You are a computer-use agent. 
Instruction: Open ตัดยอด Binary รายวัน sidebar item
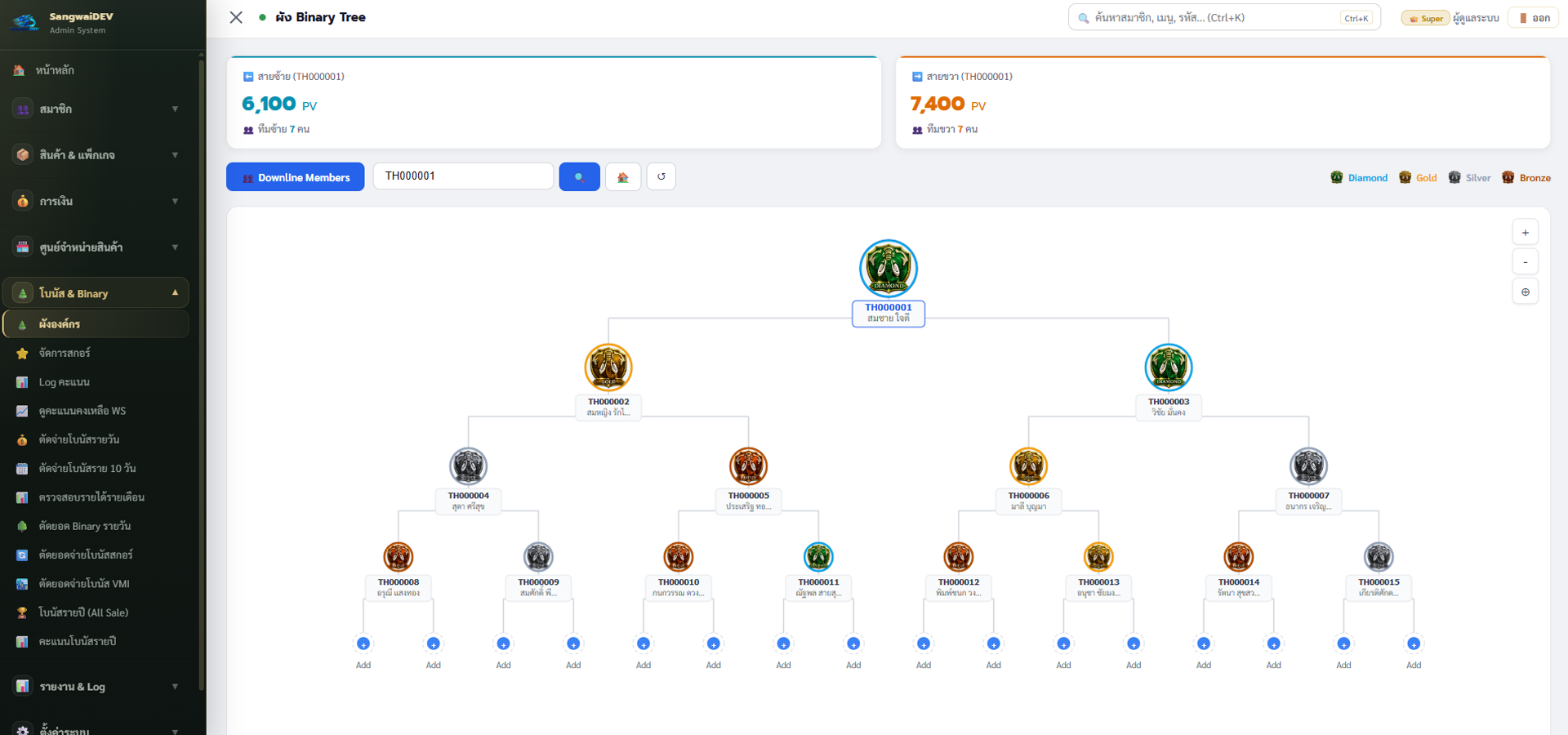click(x=96, y=526)
